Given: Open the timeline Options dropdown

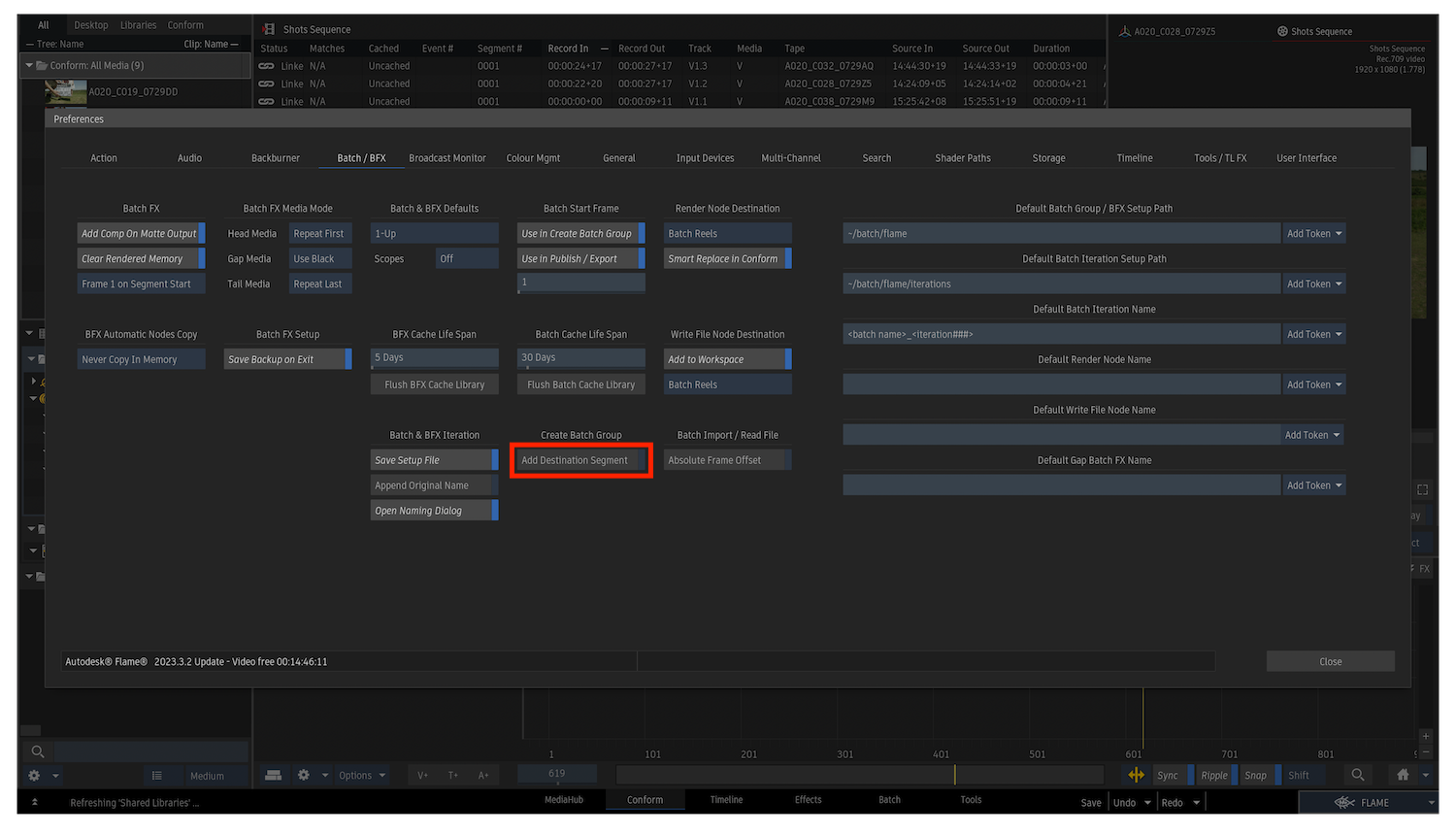Looking at the screenshot, I should click(x=361, y=775).
